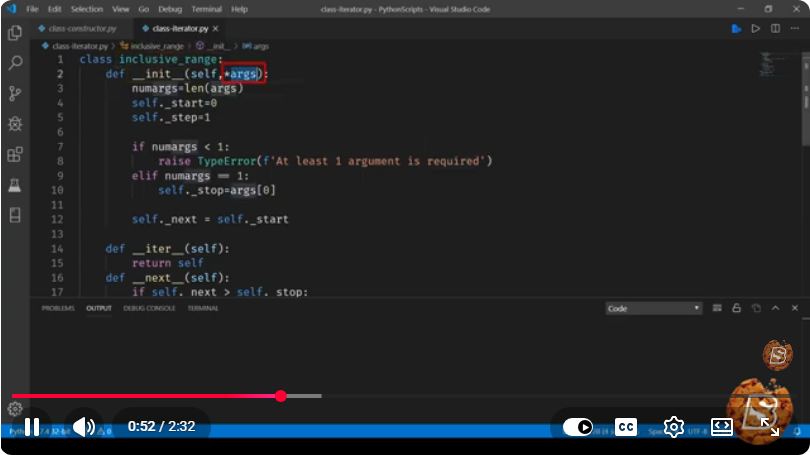810x455 pixels.
Task: Open the Selection menu
Action: click(87, 9)
